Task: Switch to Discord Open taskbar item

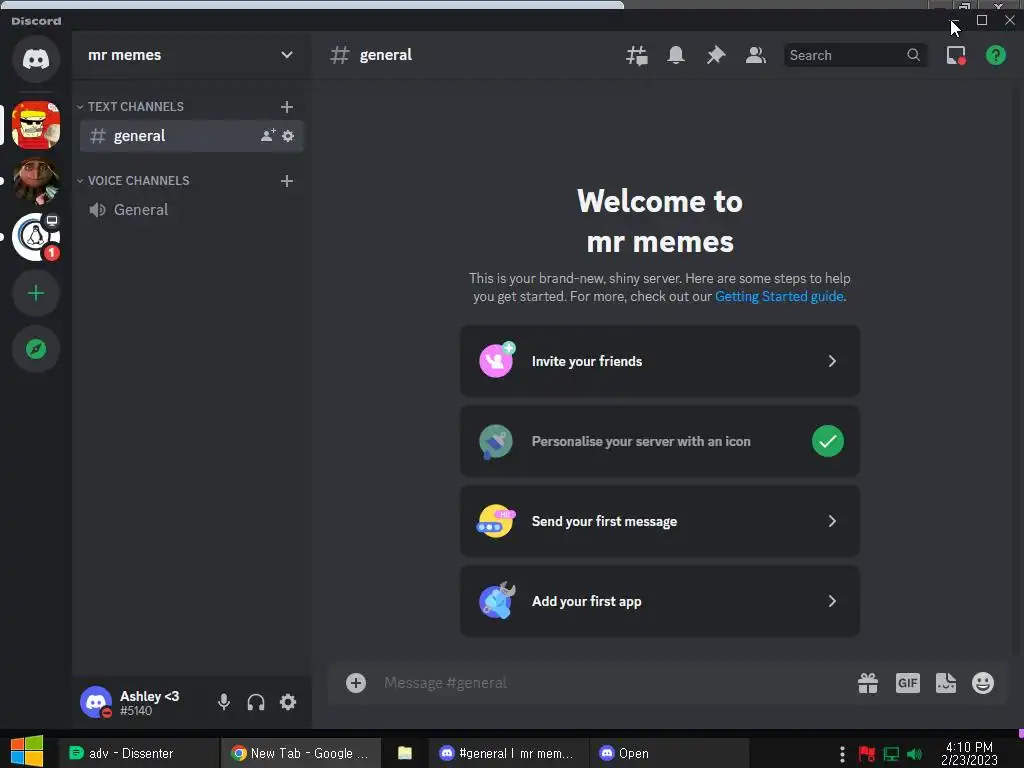Action: pyautogui.click(x=667, y=754)
